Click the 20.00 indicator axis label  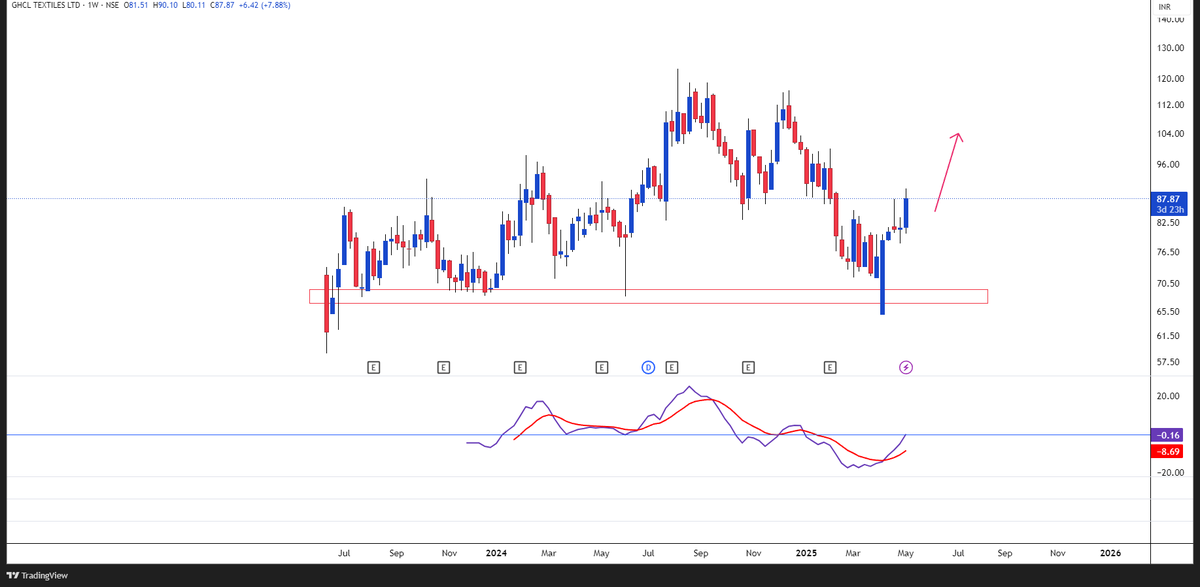coord(1168,396)
